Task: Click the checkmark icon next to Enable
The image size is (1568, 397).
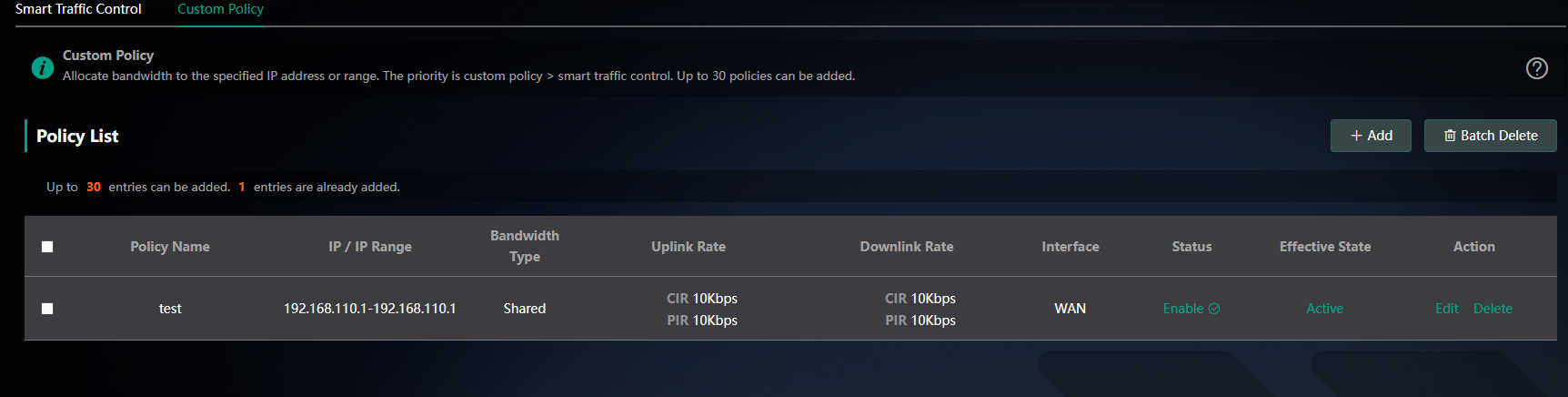Action: [1214, 309]
